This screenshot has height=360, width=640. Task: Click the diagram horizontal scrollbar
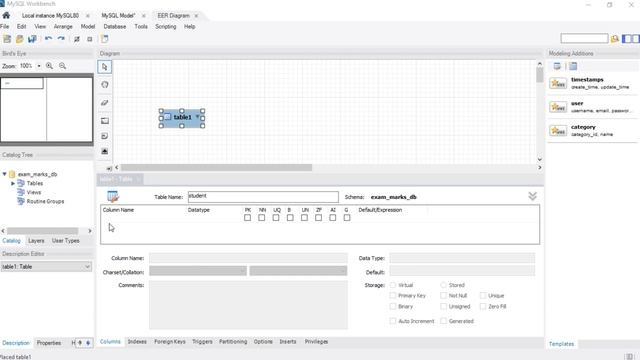pos(216,168)
